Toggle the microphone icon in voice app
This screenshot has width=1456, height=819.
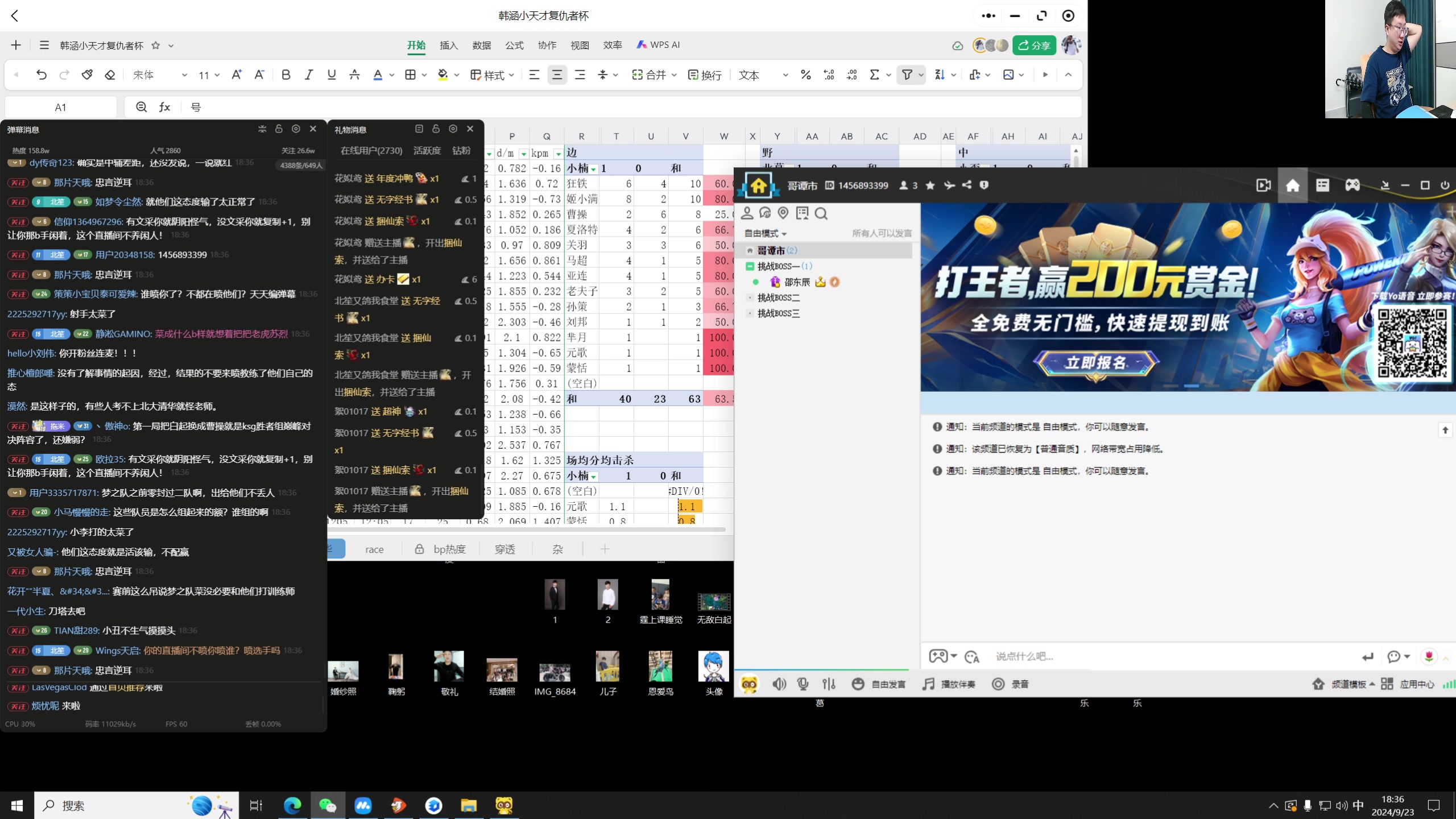click(803, 684)
